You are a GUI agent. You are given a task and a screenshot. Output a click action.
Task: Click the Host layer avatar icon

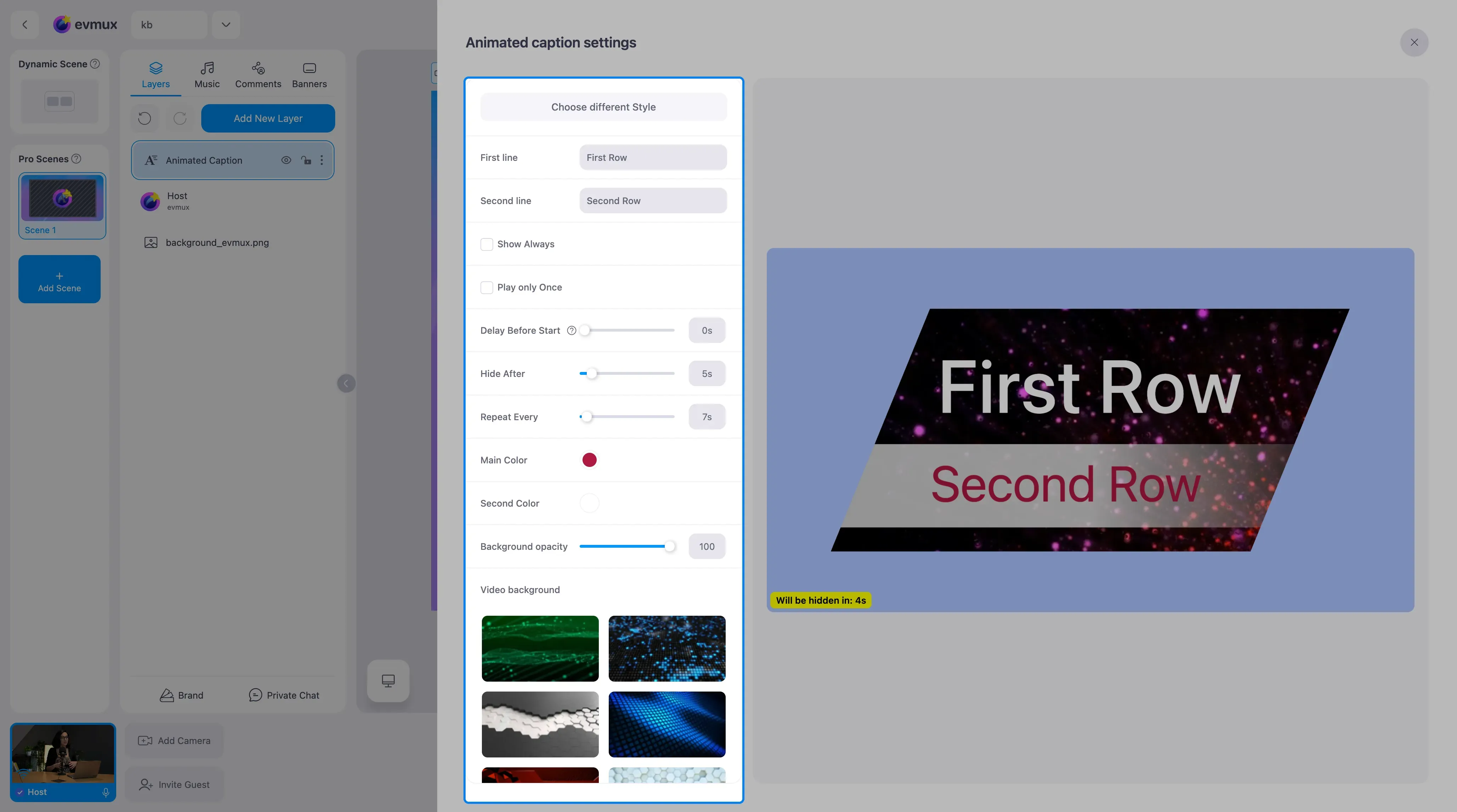(150, 201)
